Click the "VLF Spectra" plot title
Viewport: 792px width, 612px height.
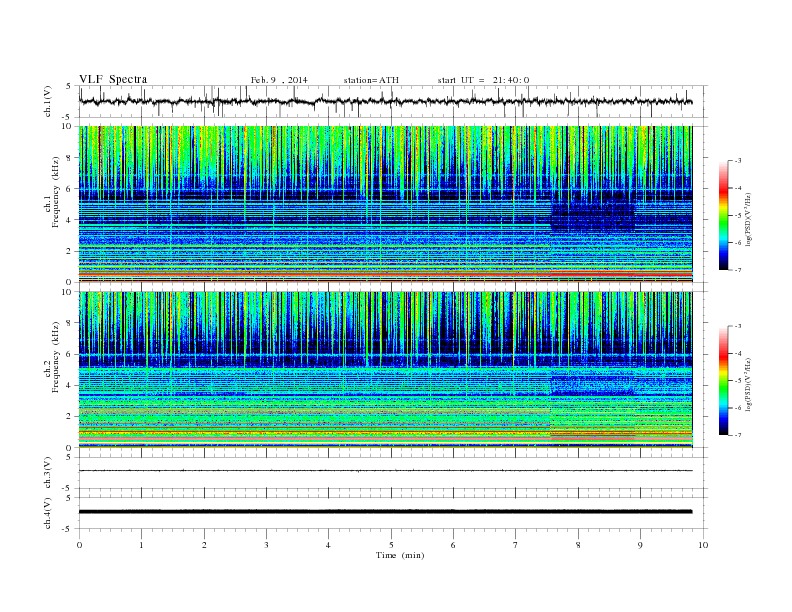tap(113, 79)
